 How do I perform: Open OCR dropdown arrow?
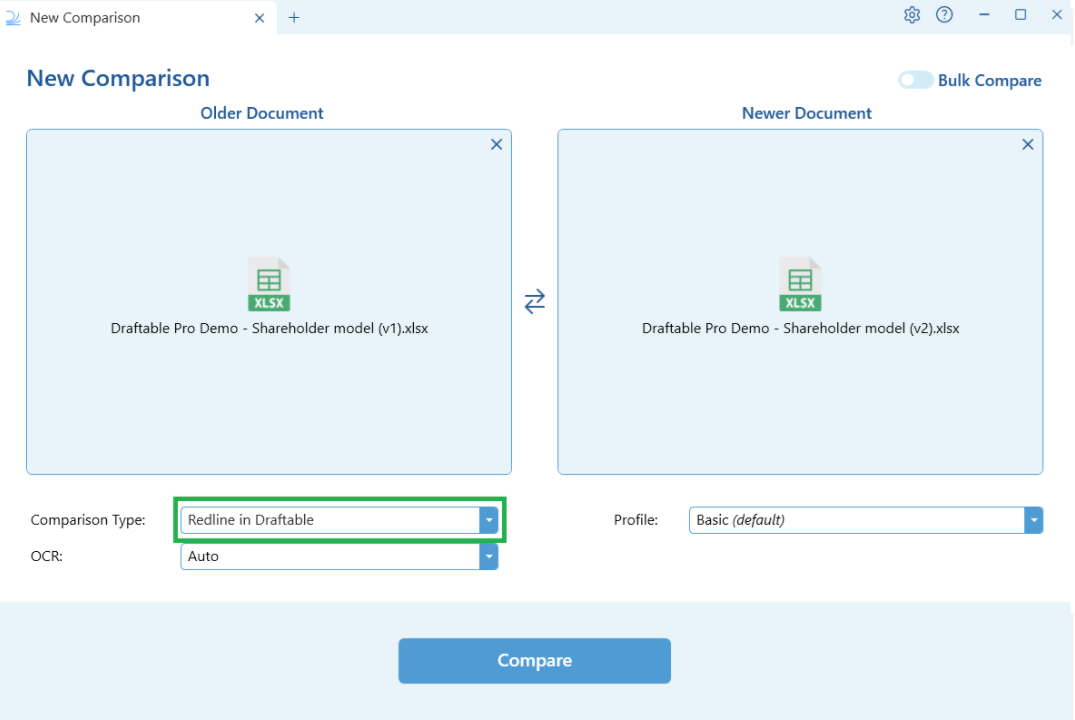(x=489, y=557)
